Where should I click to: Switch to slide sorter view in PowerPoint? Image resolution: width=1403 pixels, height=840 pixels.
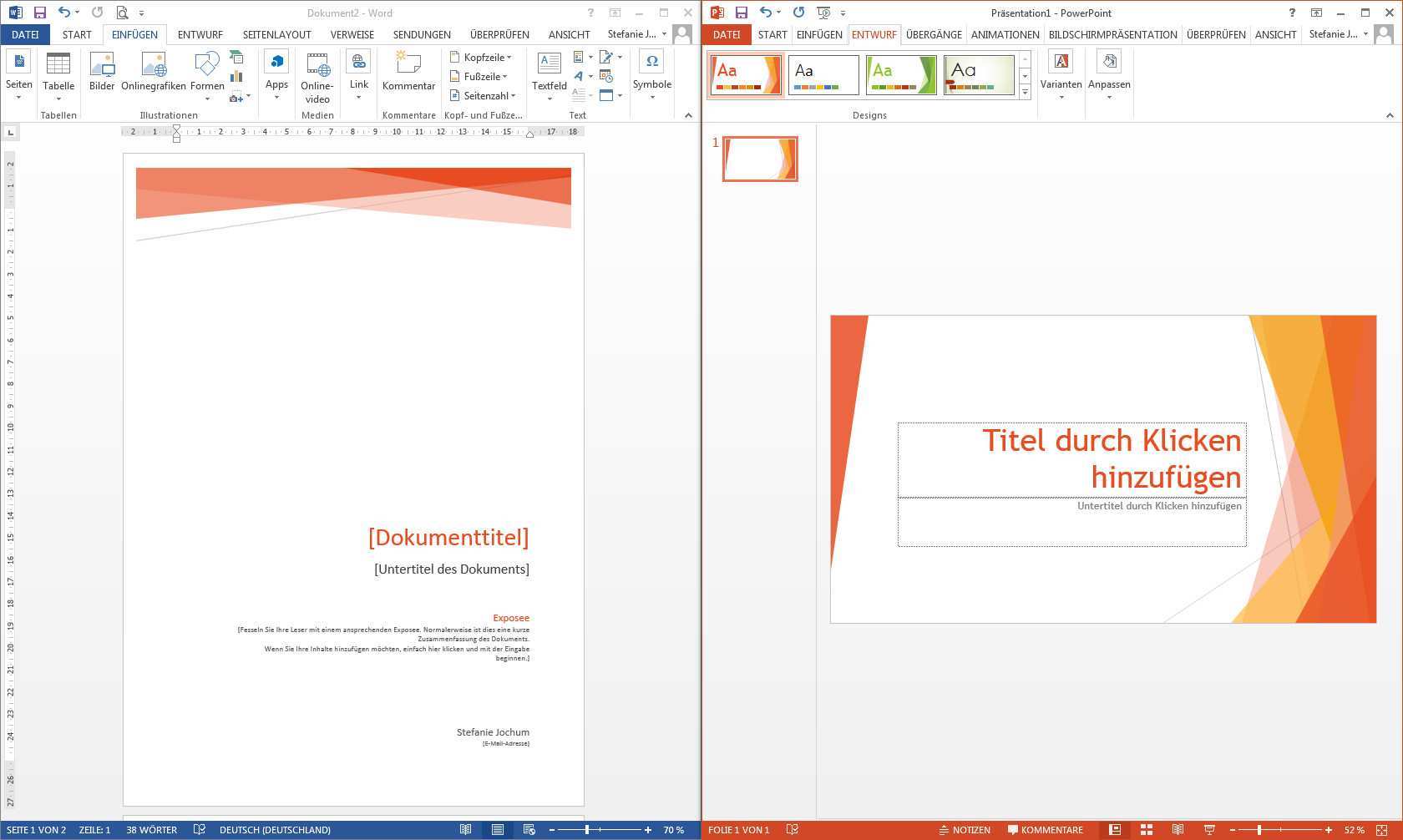1147,830
